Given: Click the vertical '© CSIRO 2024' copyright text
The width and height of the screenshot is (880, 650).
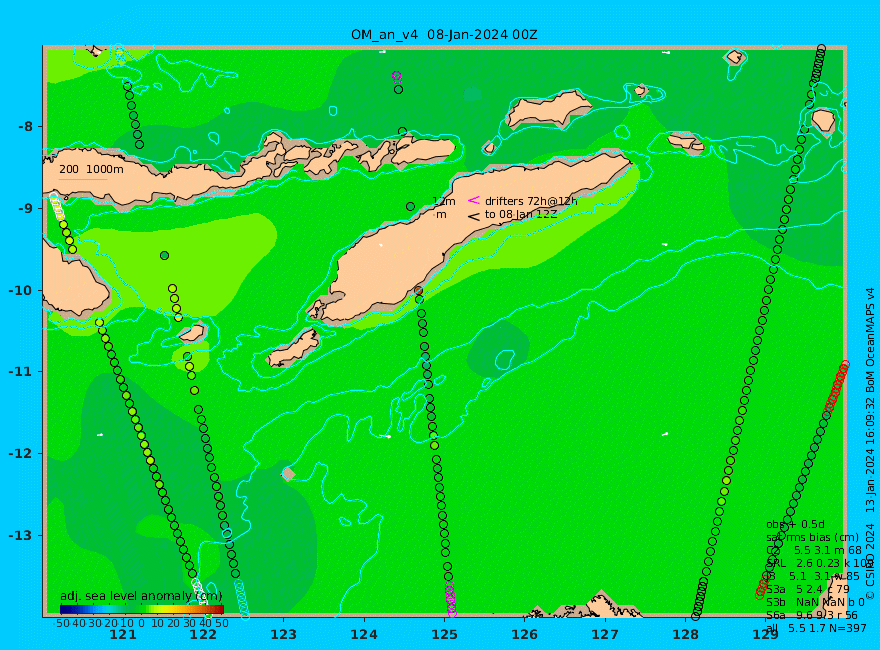Looking at the screenshot, I should coord(869,561).
